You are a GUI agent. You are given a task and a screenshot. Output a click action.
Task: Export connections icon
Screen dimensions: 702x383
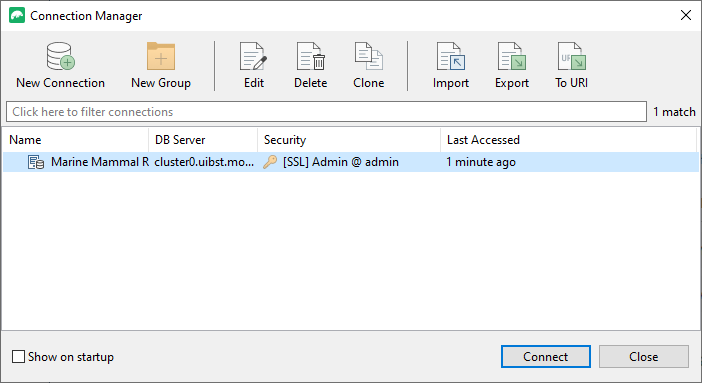tap(512, 56)
